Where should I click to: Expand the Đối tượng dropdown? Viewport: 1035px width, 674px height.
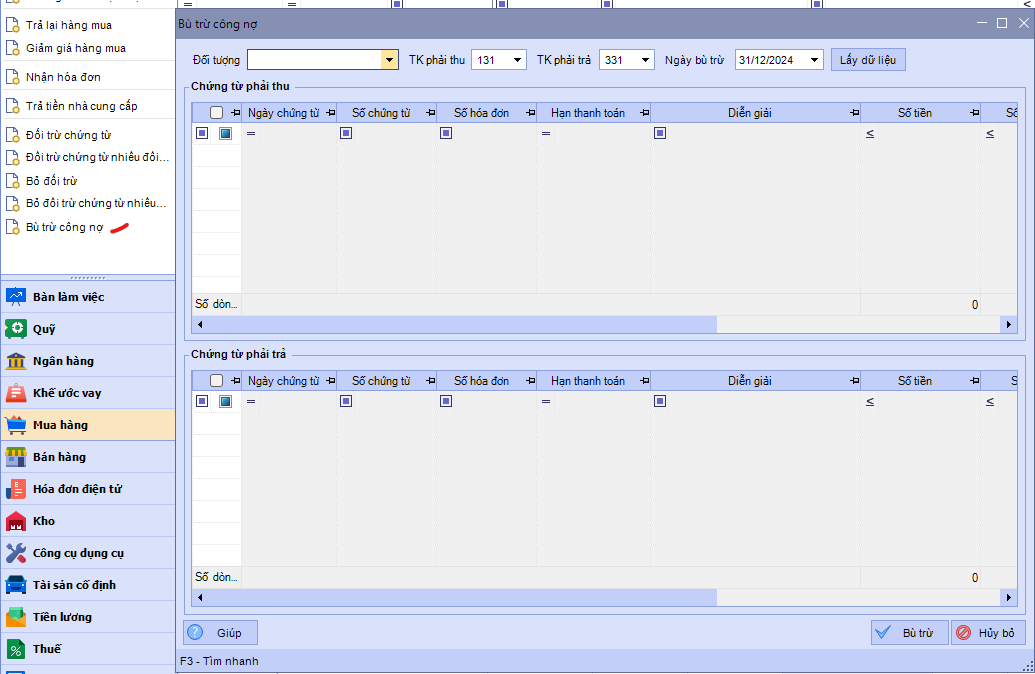pos(389,60)
